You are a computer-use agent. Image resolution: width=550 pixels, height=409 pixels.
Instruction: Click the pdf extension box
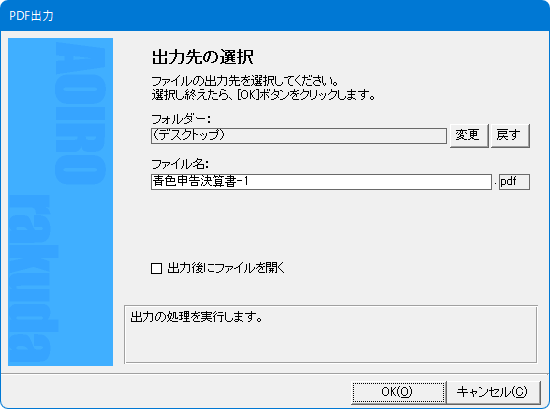click(x=514, y=182)
